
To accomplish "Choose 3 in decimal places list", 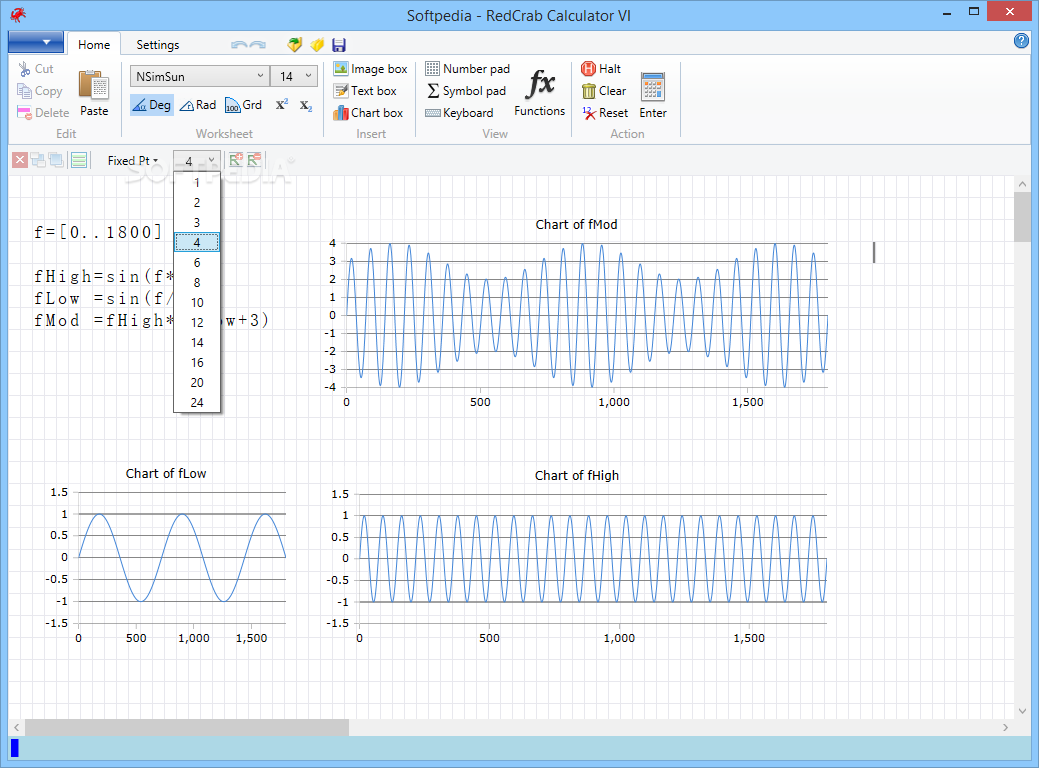I will pos(197,223).
